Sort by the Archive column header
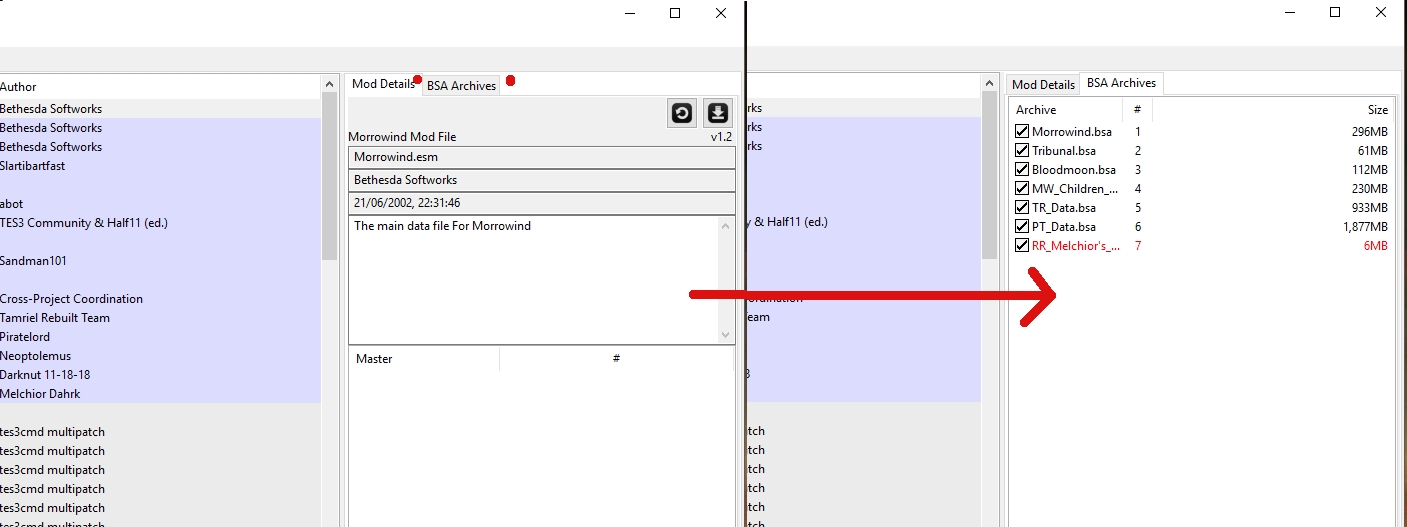This screenshot has height=527, width=1407. [x=1036, y=110]
